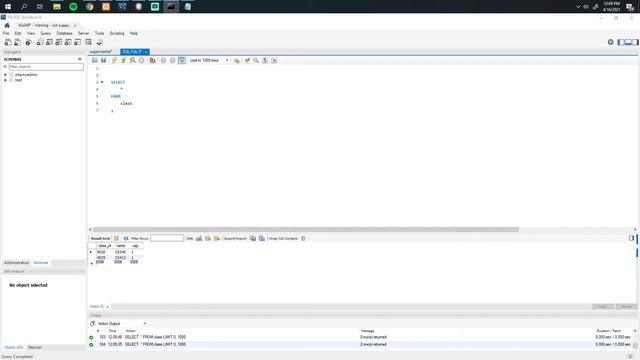Click the Revert button below result grid
640x360 pixels.
pos(627,307)
